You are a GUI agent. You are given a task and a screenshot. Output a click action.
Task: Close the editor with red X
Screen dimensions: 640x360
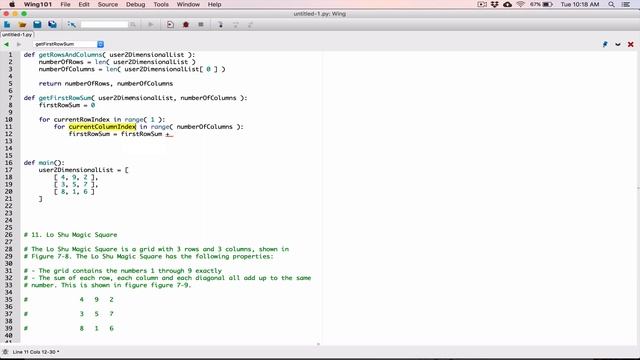tap(631, 44)
